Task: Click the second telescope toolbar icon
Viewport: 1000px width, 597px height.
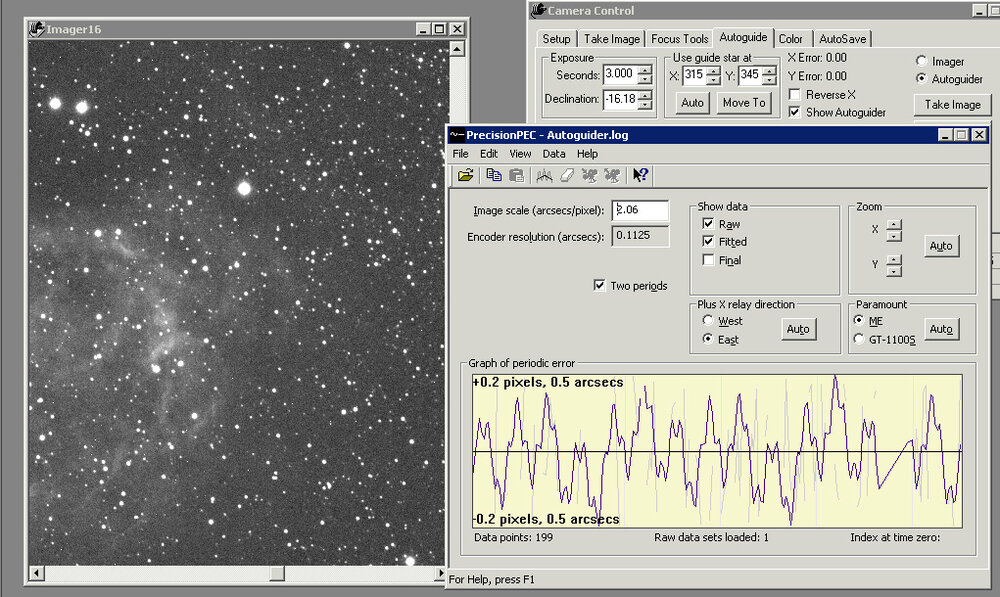Action: 611,176
